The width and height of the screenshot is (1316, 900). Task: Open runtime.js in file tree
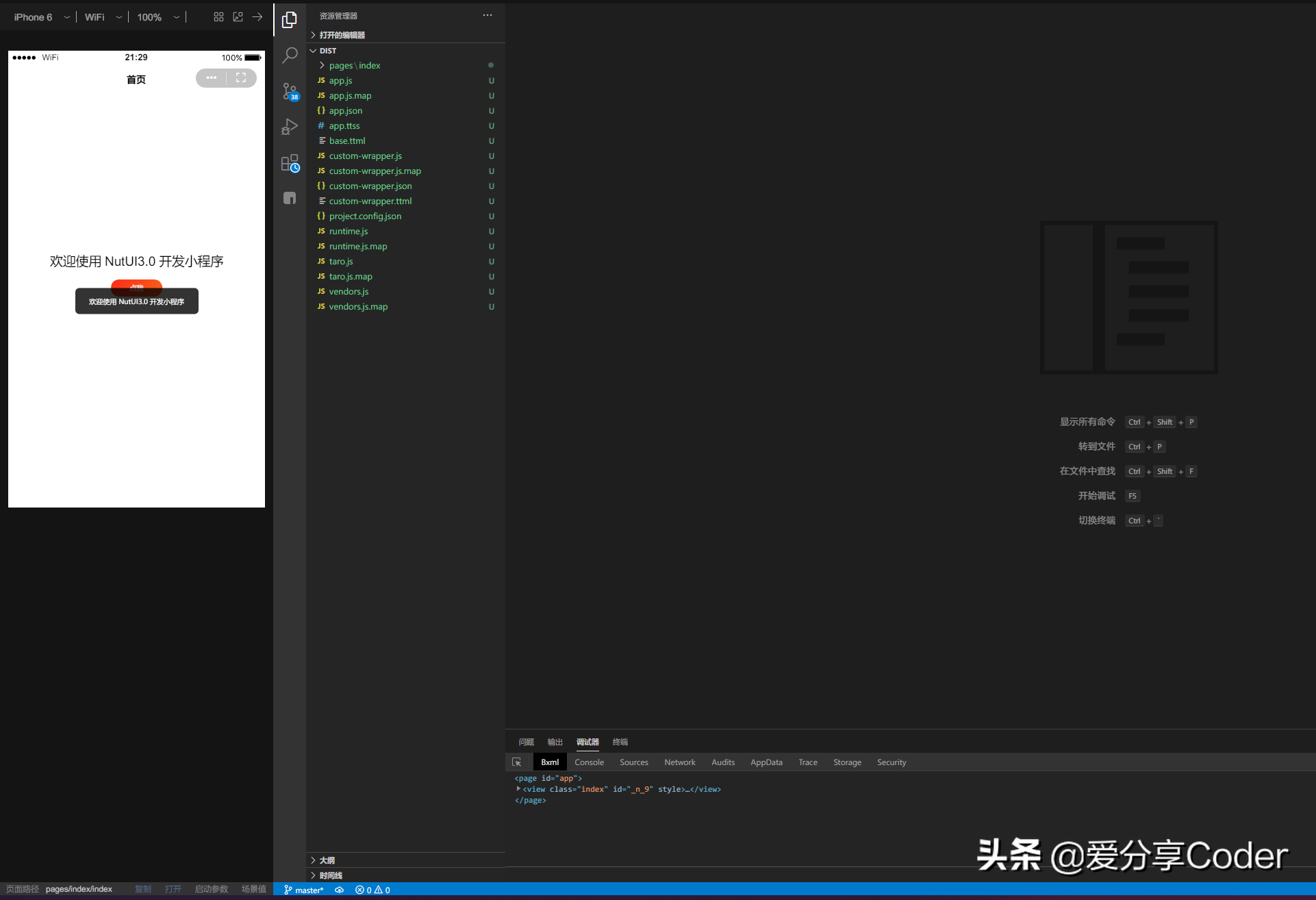point(405,232)
